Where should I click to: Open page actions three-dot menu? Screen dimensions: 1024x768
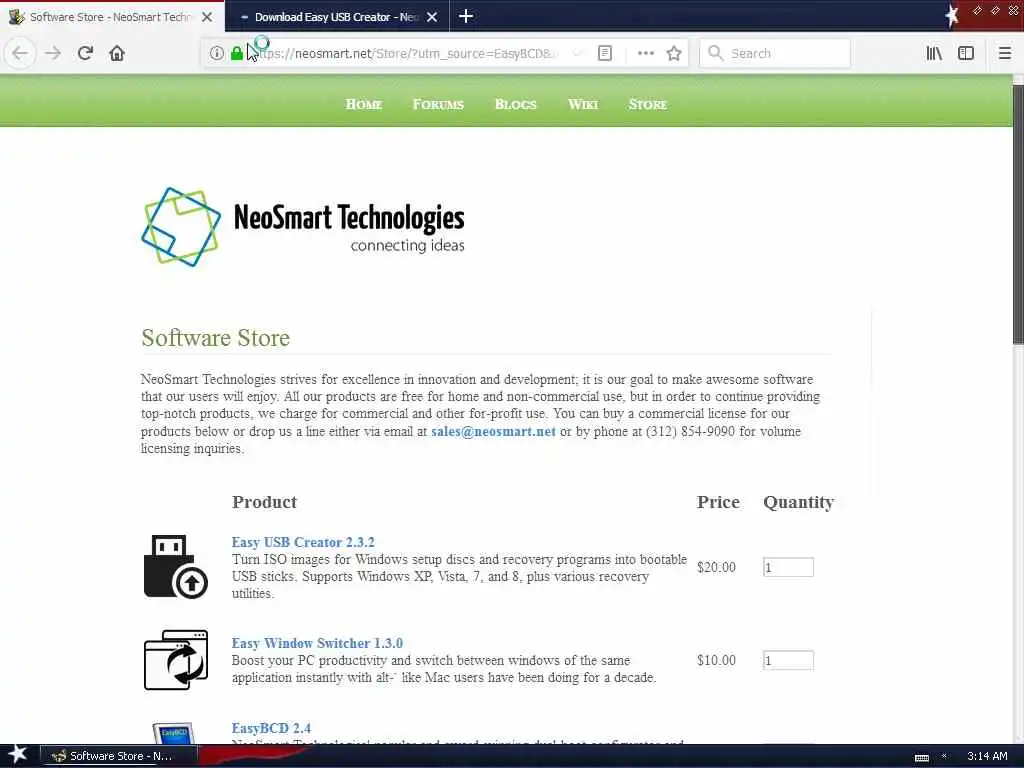pyautogui.click(x=645, y=53)
